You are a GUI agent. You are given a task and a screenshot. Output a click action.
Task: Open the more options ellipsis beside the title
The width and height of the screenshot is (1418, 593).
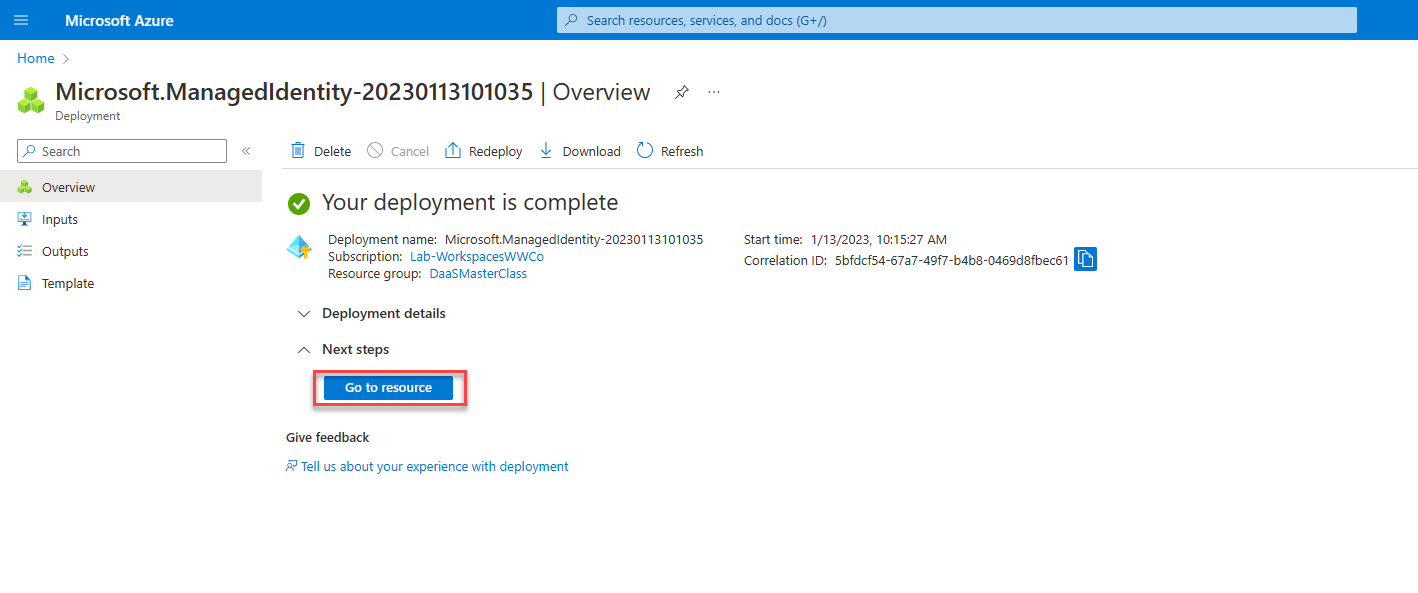(714, 92)
